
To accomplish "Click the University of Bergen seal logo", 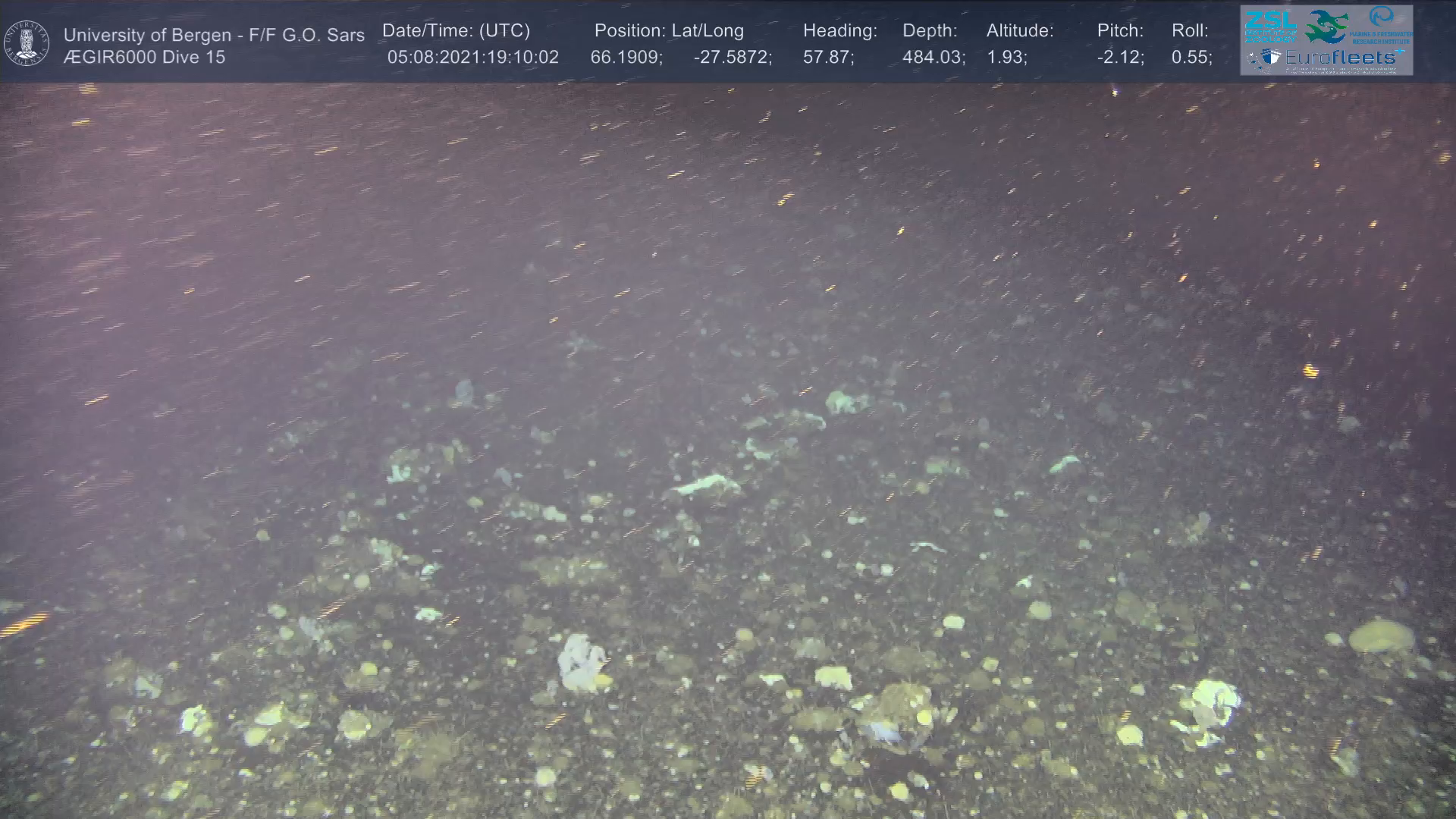I will tap(27, 43).
